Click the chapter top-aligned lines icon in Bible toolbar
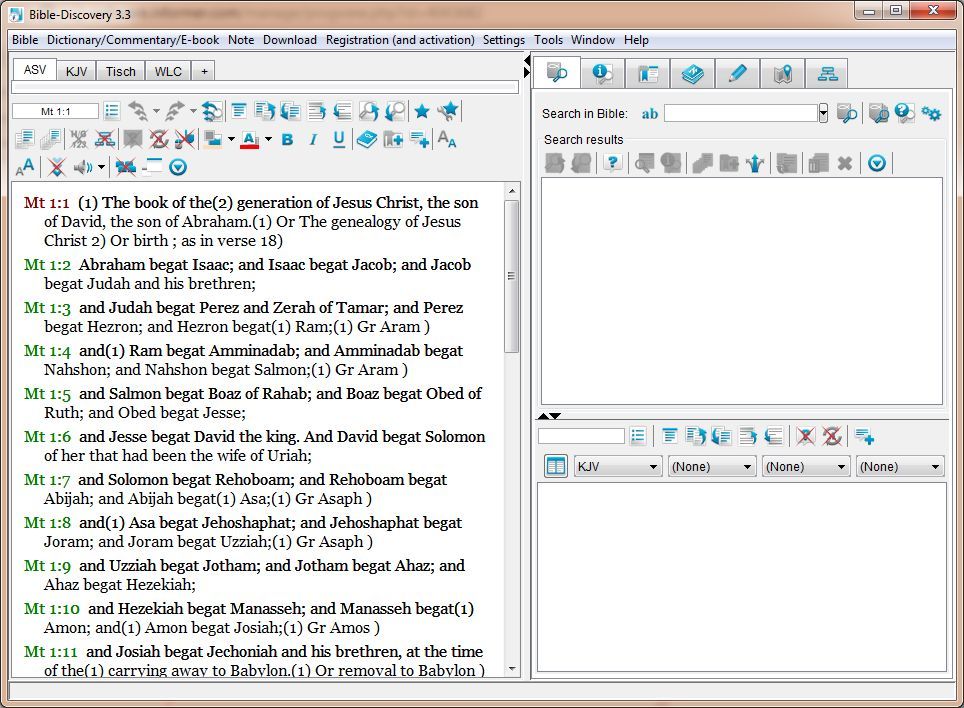Viewport: 964px width, 708px height. pyautogui.click(x=239, y=111)
